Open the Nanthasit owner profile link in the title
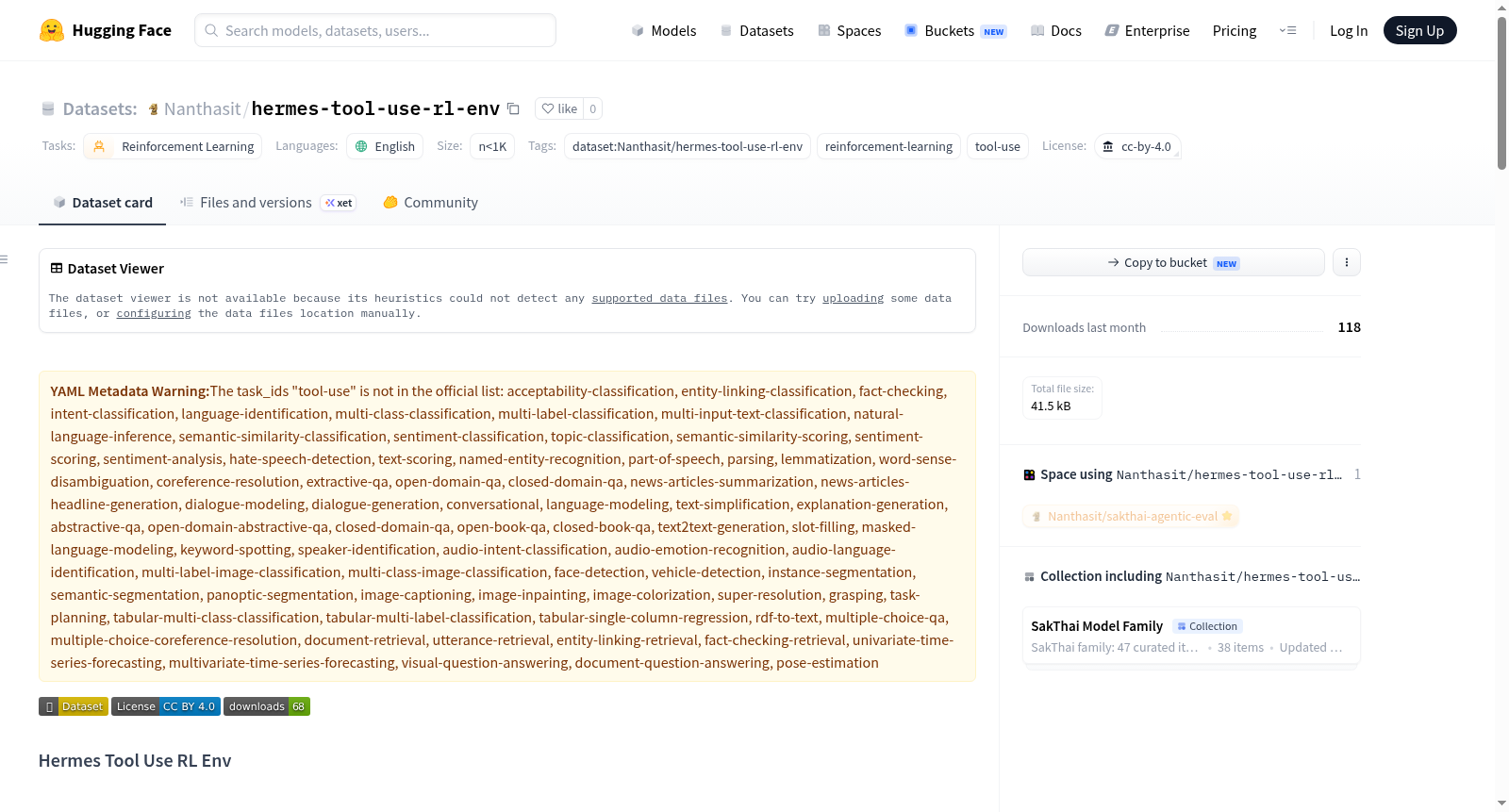This screenshot has height=812, width=1509. [202, 108]
